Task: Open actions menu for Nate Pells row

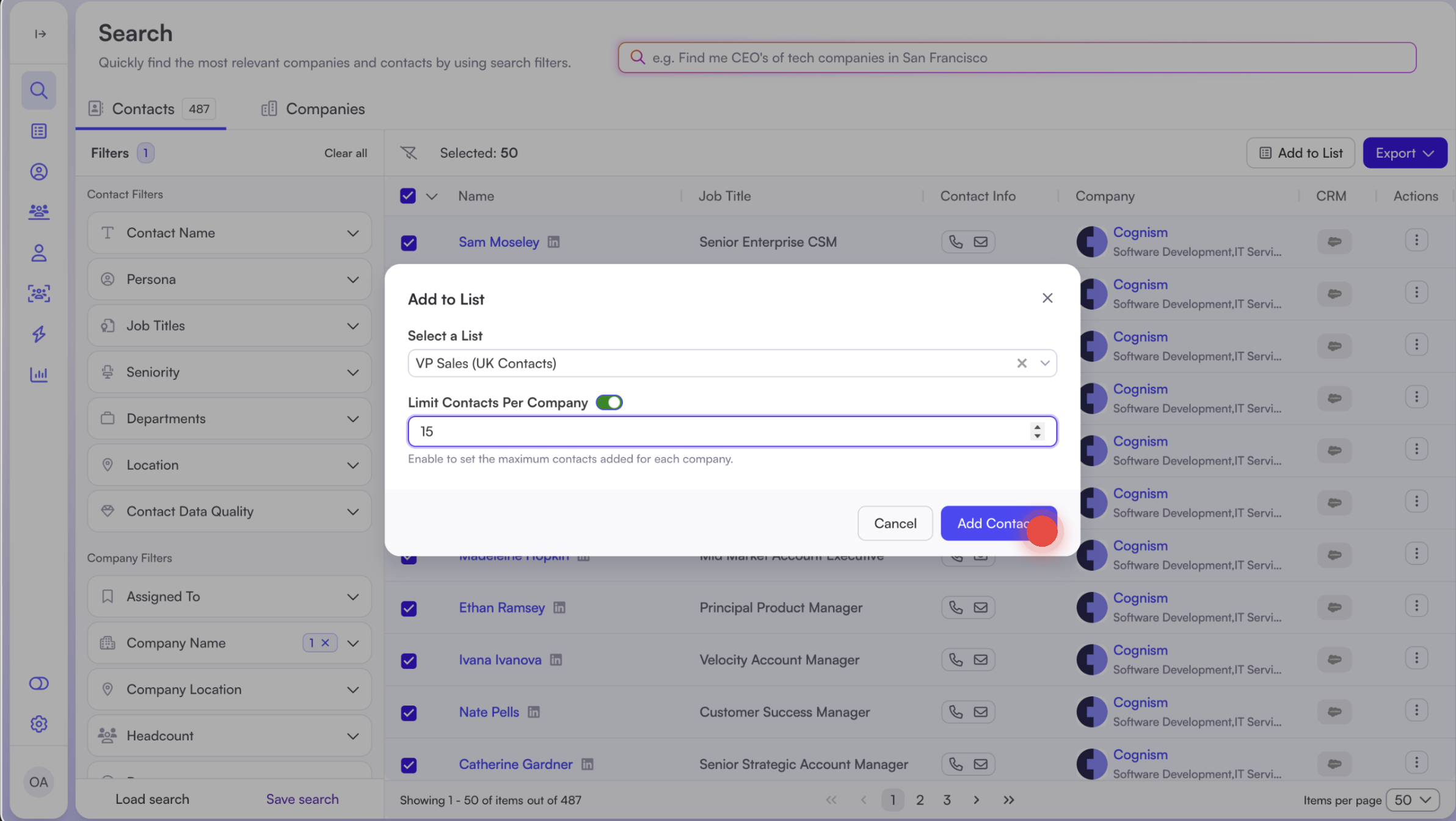Action: click(x=1416, y=710)
